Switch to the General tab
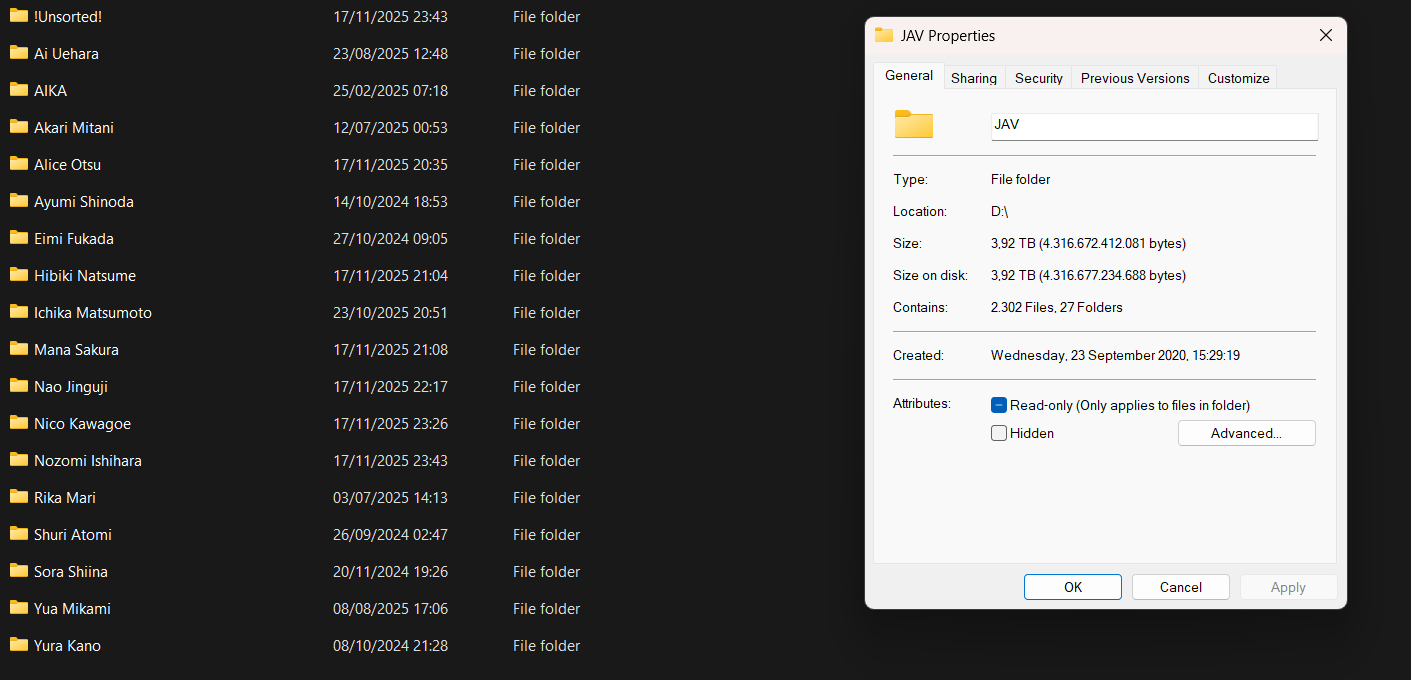Screen dimensions: 1411x680 pyautogui.click(x=909, y=76)
